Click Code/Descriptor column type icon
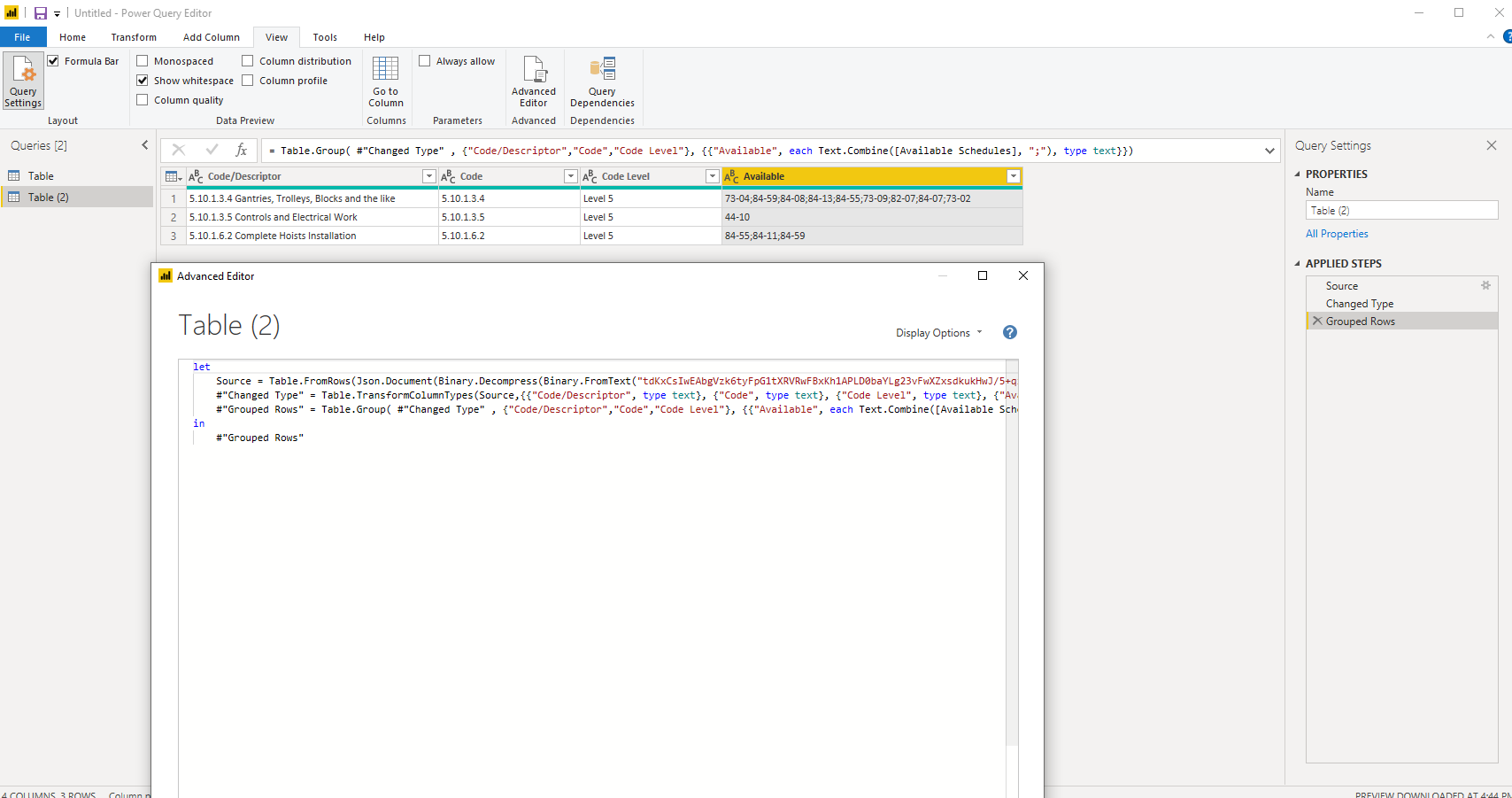This screenshot has width=1512, height=798. pos(196,176)
